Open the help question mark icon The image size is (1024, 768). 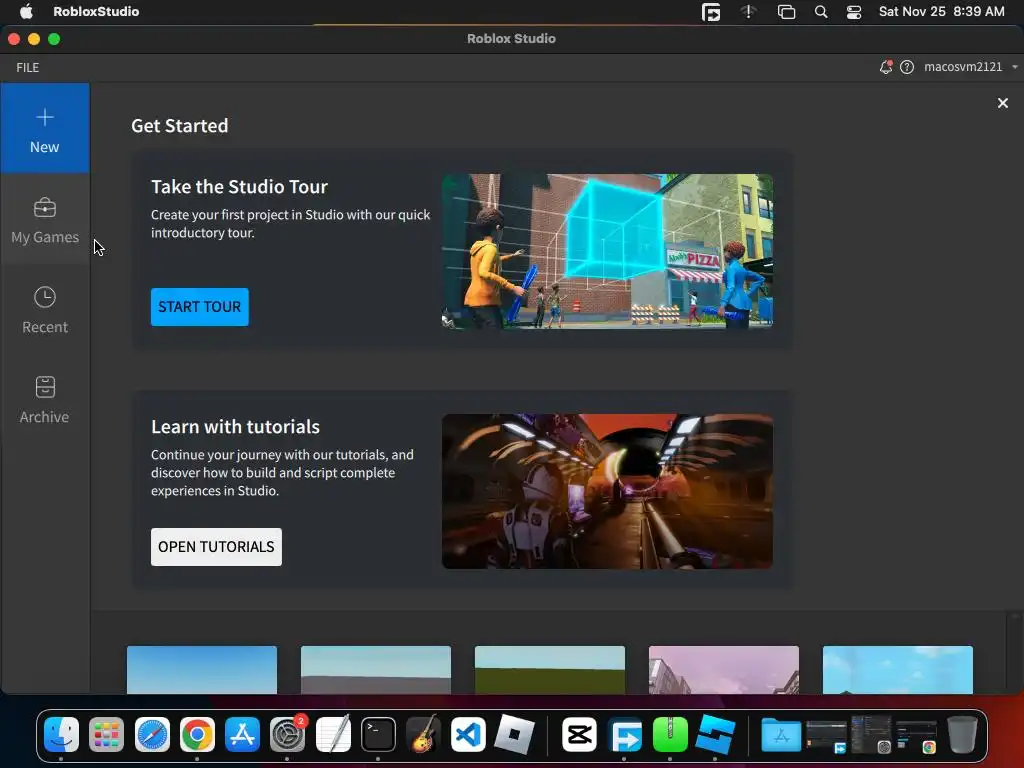coord(906,67)
